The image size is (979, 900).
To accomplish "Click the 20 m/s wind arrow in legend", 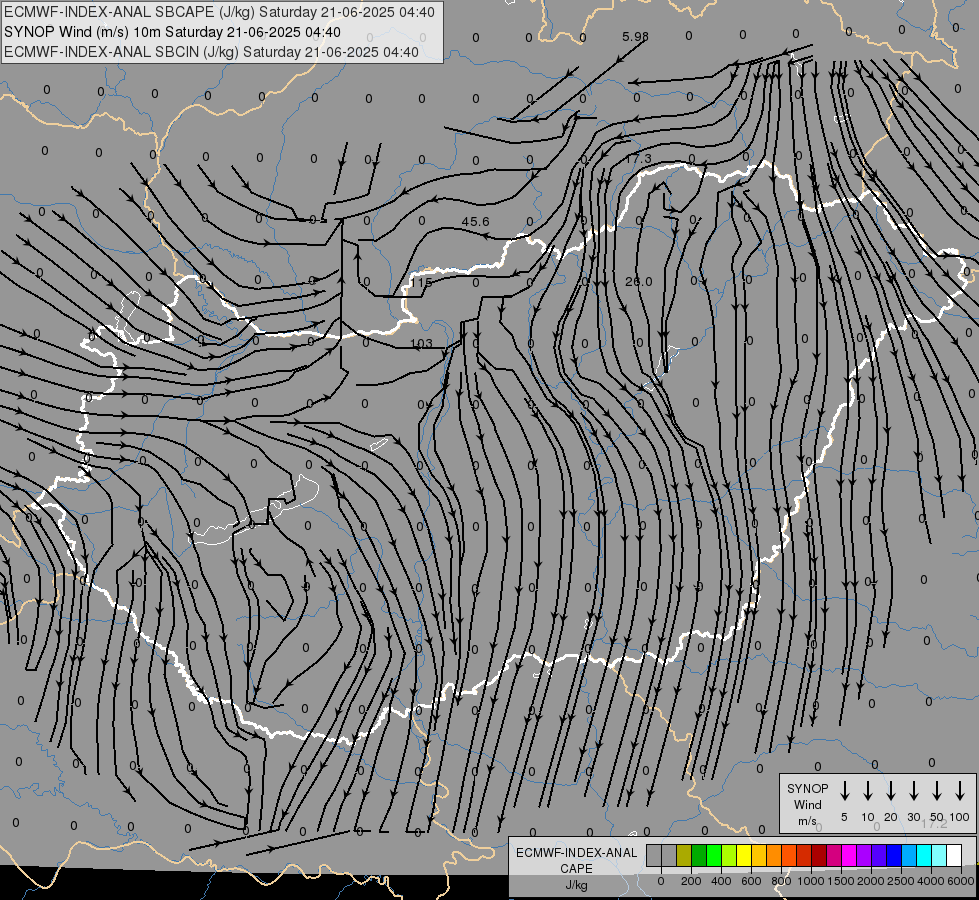I will [x=890, y=791].
